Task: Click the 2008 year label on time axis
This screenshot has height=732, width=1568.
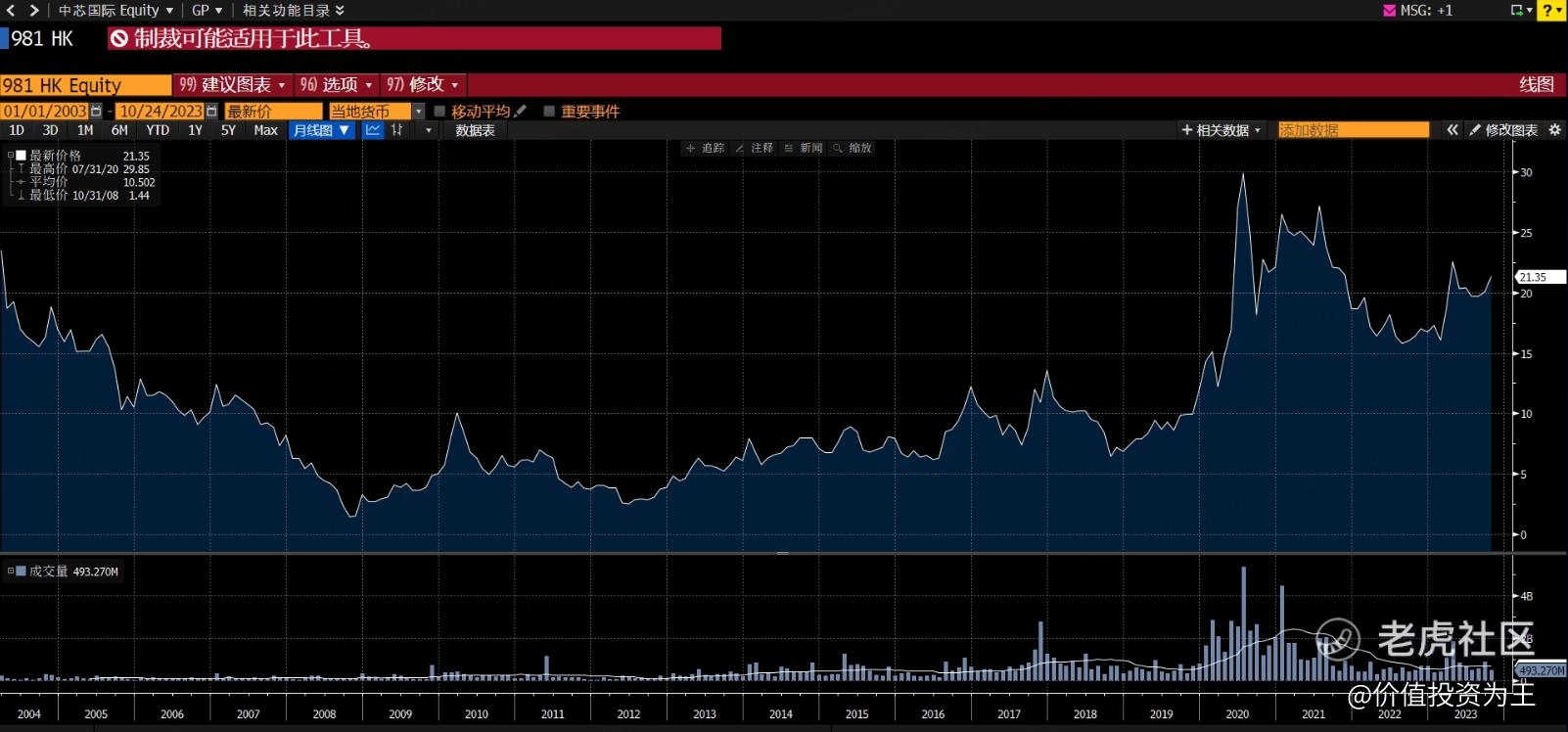Action: [324, 714]
